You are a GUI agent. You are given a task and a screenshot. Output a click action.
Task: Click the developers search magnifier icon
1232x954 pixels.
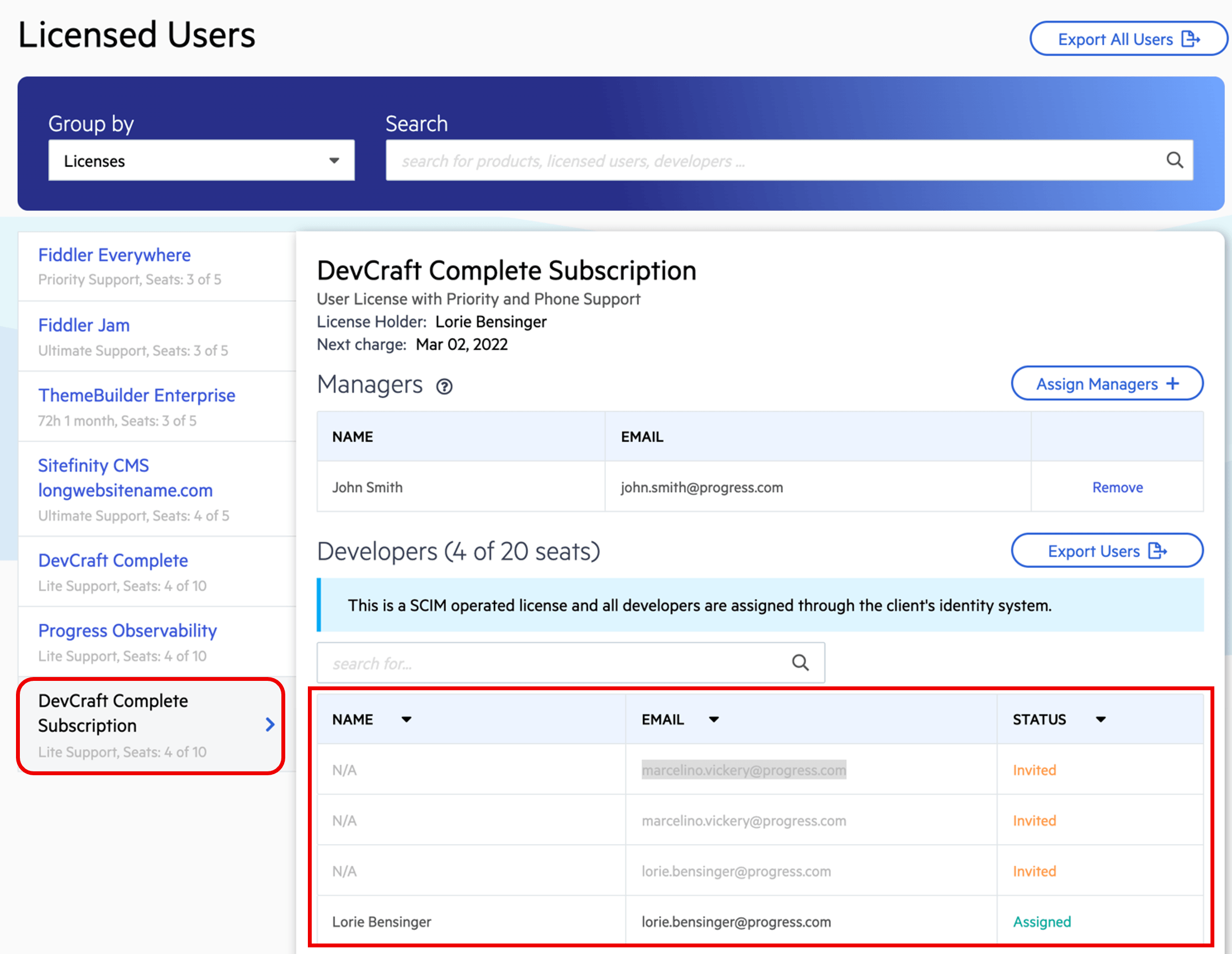tap(801, 663)
